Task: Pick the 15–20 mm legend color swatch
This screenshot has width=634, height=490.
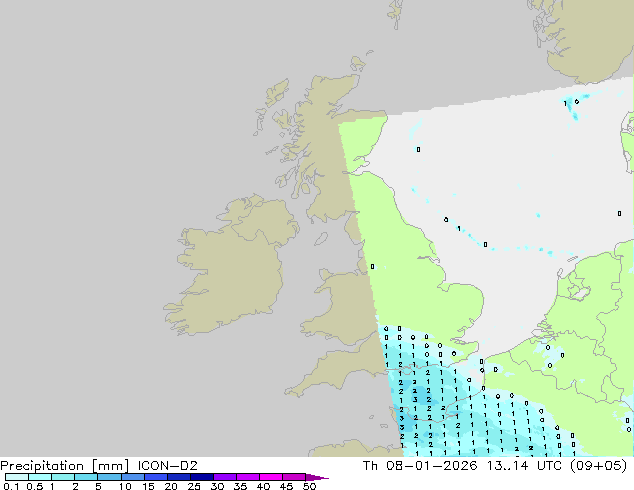Action: [156, 477]
